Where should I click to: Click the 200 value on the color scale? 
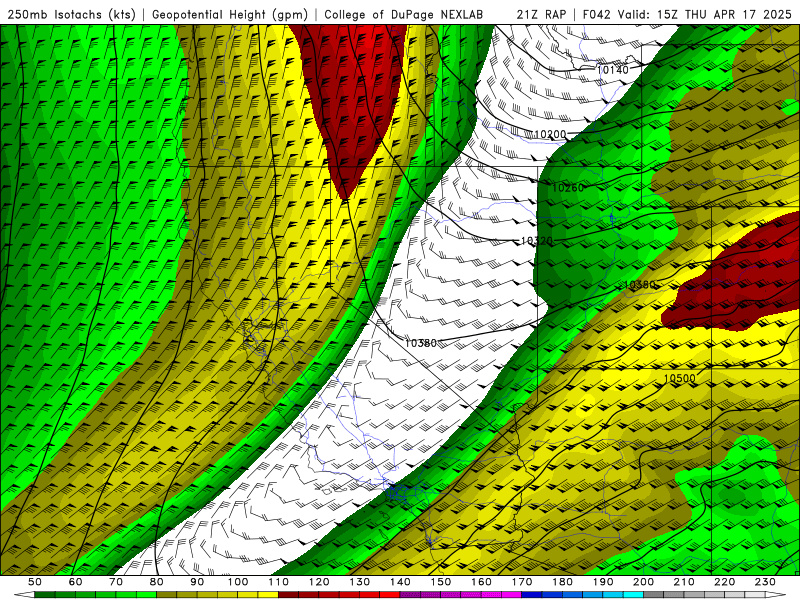pyautogui.click(x=643, y=582)
